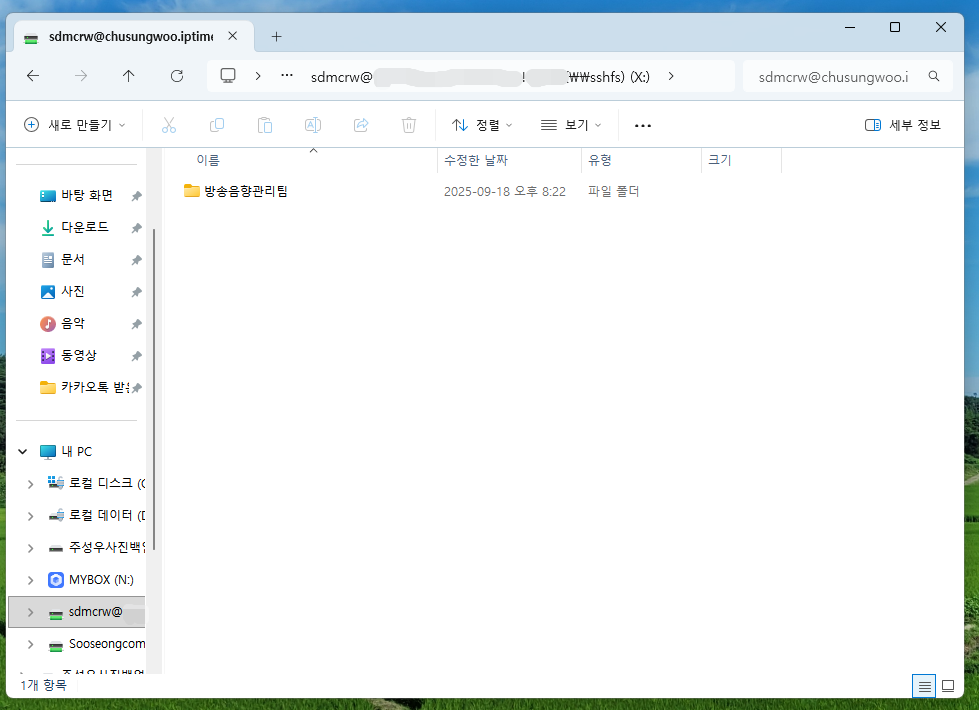The height and width of the screenshot is (710, 979).
Task: Click the search box input field
Action: [840, 76]
